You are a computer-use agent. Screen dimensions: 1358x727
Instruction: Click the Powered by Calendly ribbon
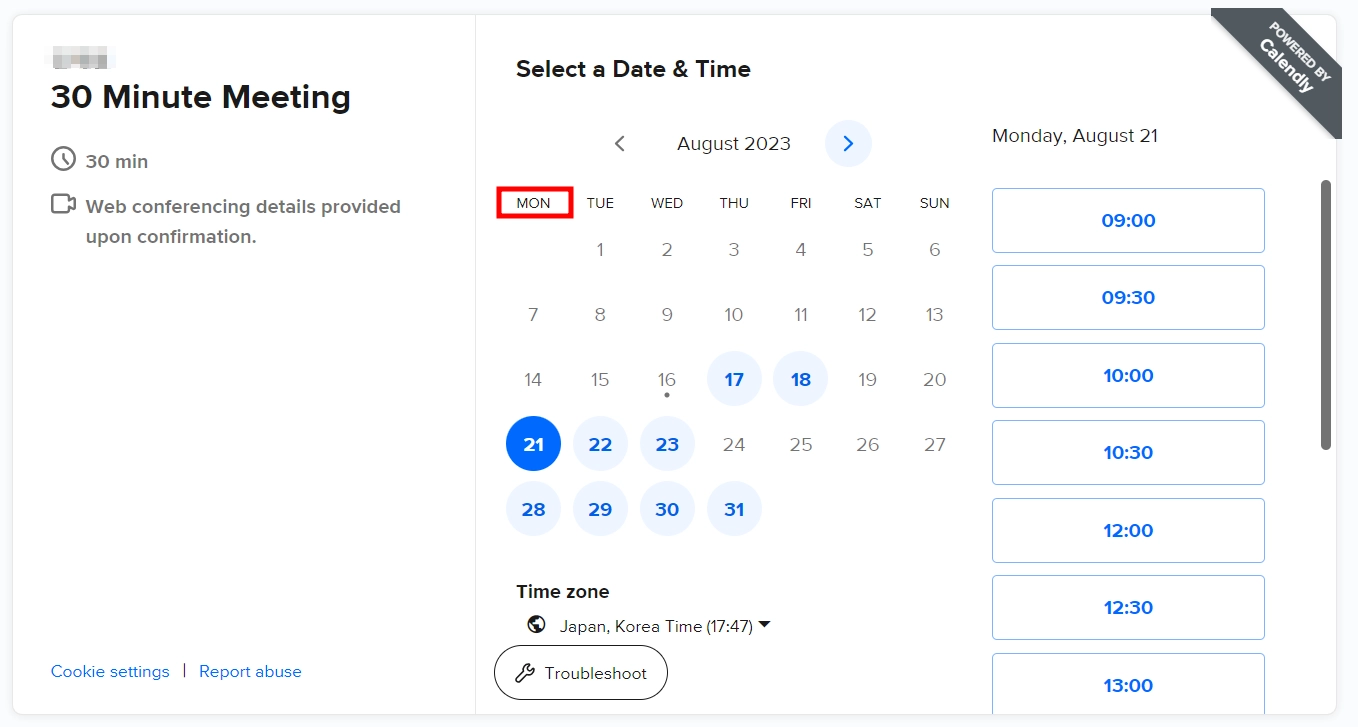tap(1285, 65)
